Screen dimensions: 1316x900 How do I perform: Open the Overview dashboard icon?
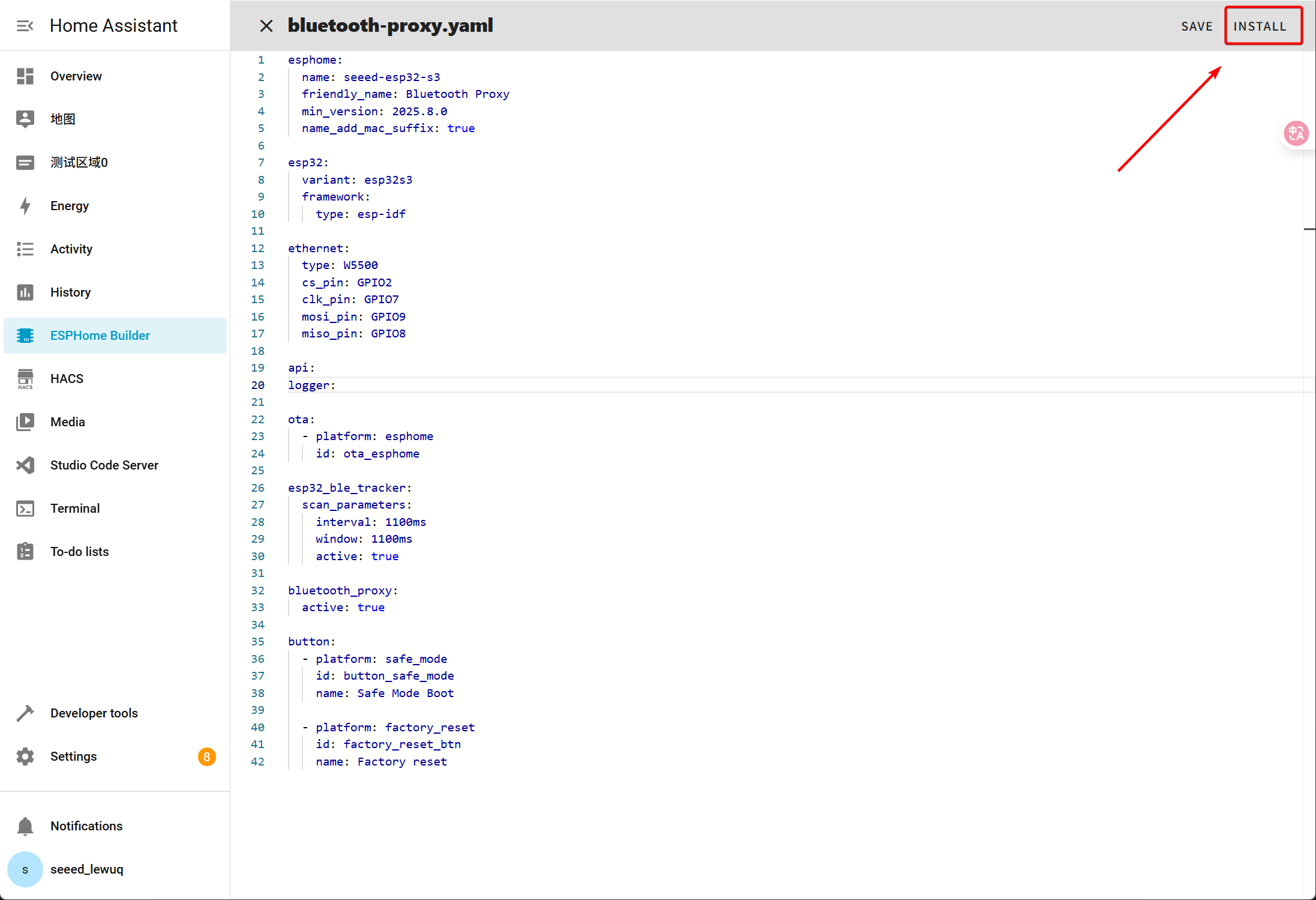25,76
